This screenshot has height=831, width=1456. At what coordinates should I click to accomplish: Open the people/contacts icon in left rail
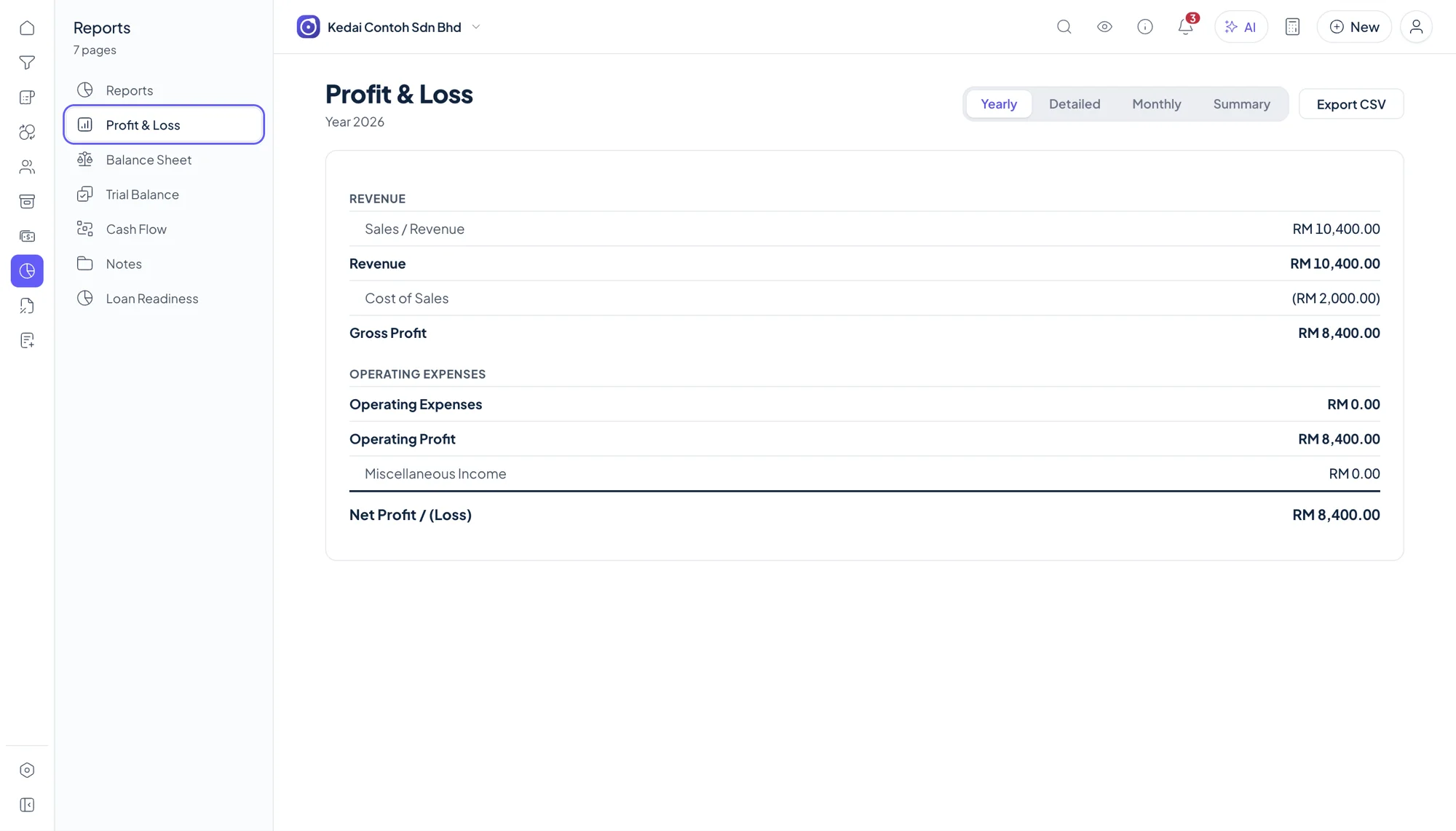[x=27, y=167]
